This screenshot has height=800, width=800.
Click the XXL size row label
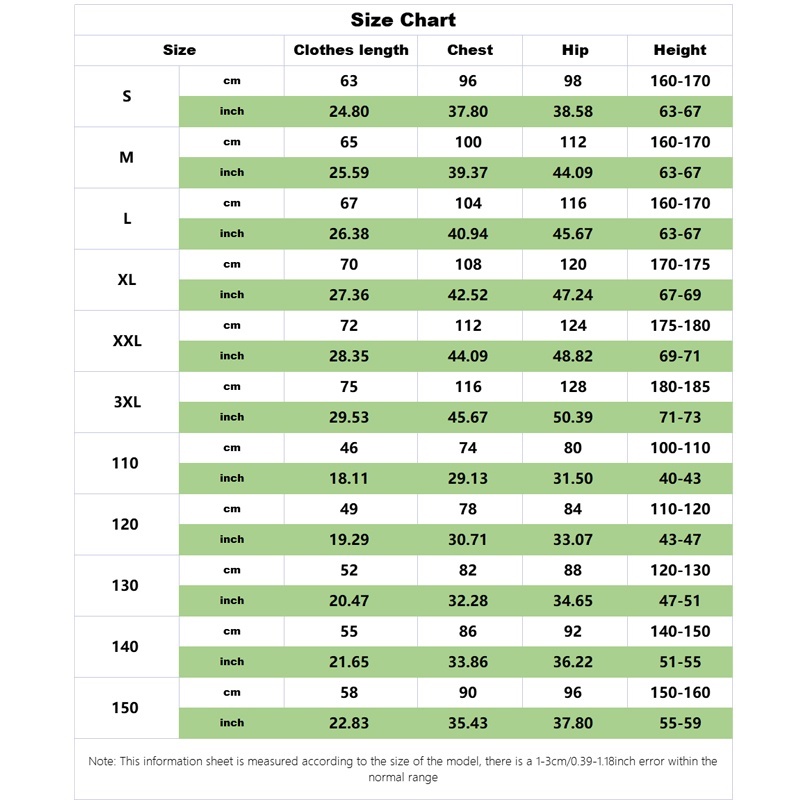pyautogui.click(x=127, y=341)
